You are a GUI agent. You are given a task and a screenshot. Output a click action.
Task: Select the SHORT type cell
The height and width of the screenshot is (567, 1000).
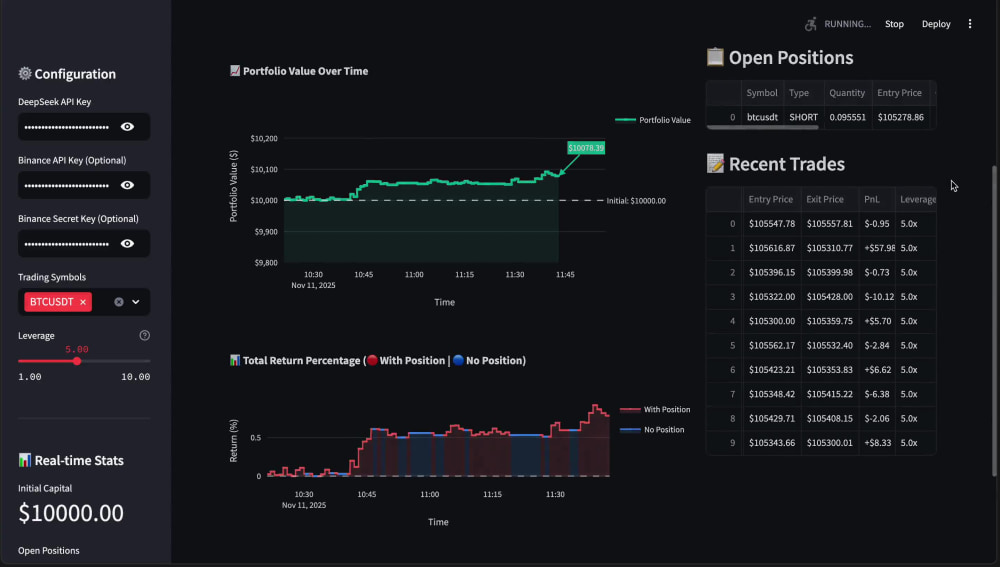804,117
